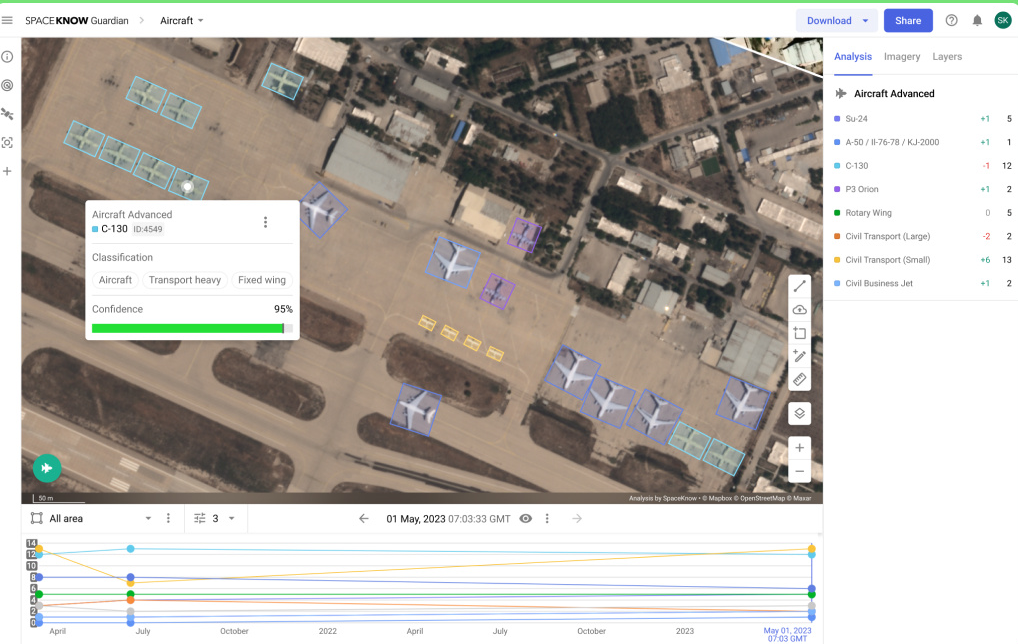Select the magic pencil edit tool
Screen dimensions: 1018x644
click(x=800, y=356)
